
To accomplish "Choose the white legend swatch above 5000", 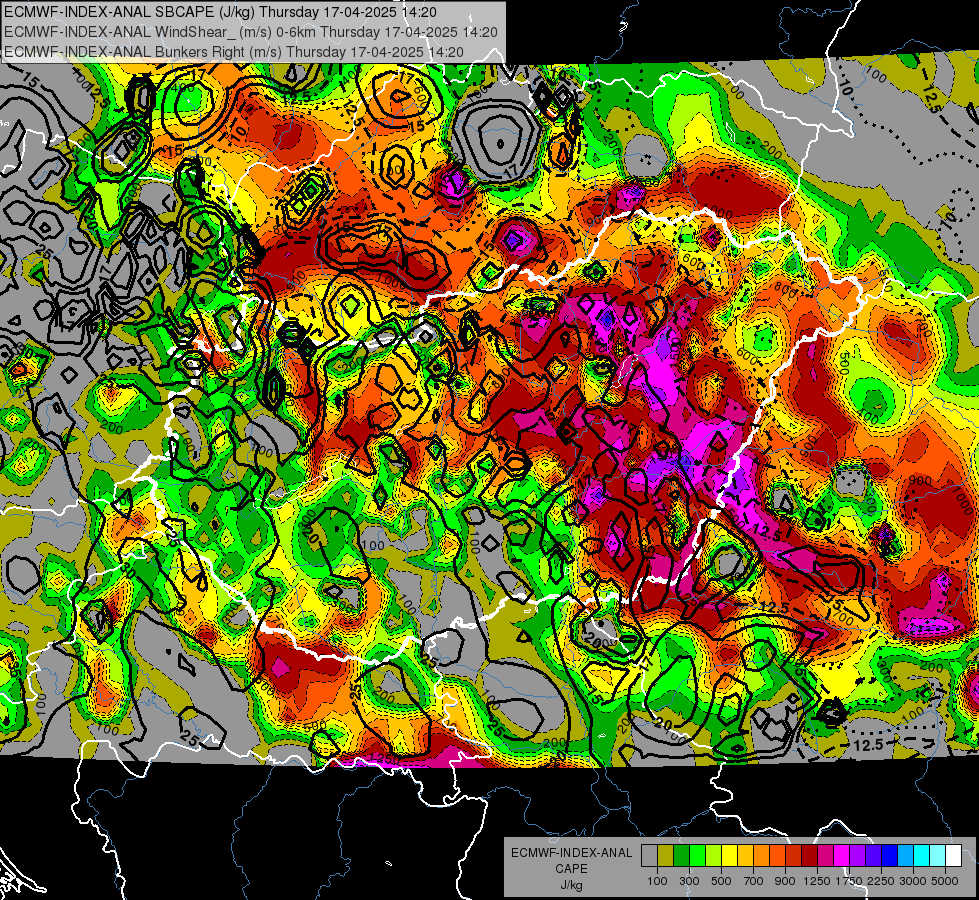I will (953, 856).
